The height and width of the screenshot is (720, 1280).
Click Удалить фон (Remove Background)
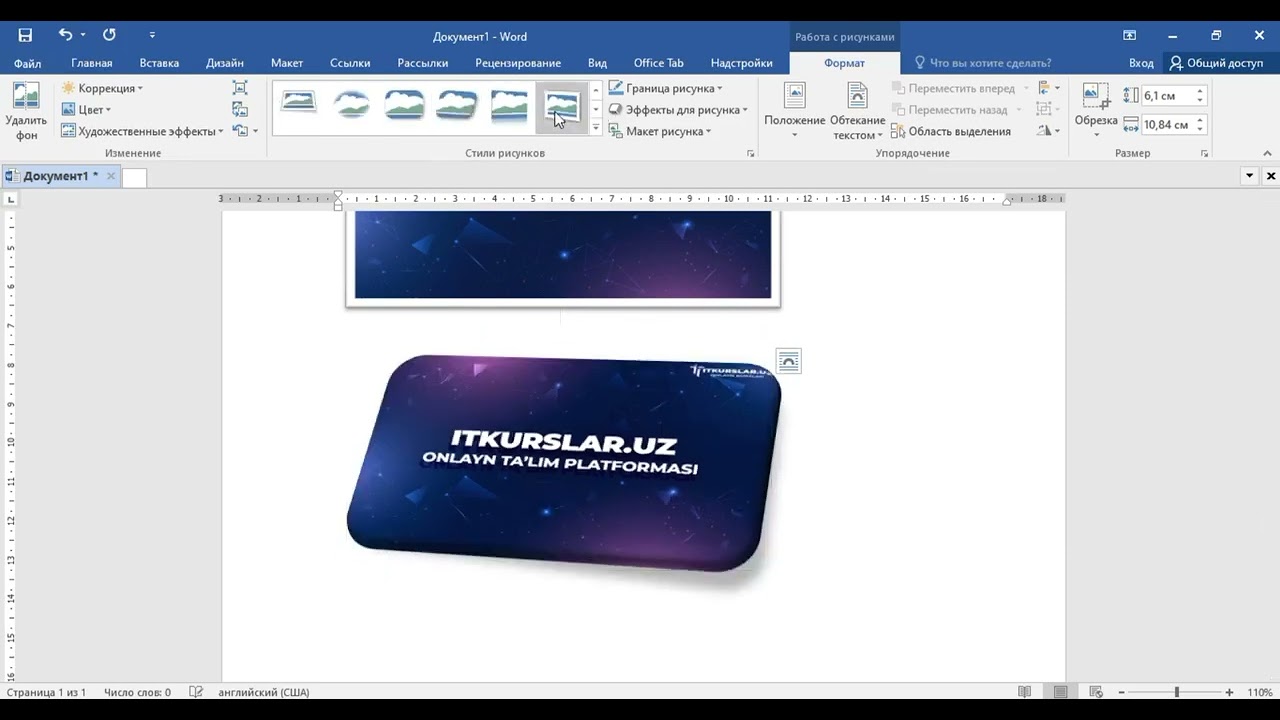(x=26, y=112)
